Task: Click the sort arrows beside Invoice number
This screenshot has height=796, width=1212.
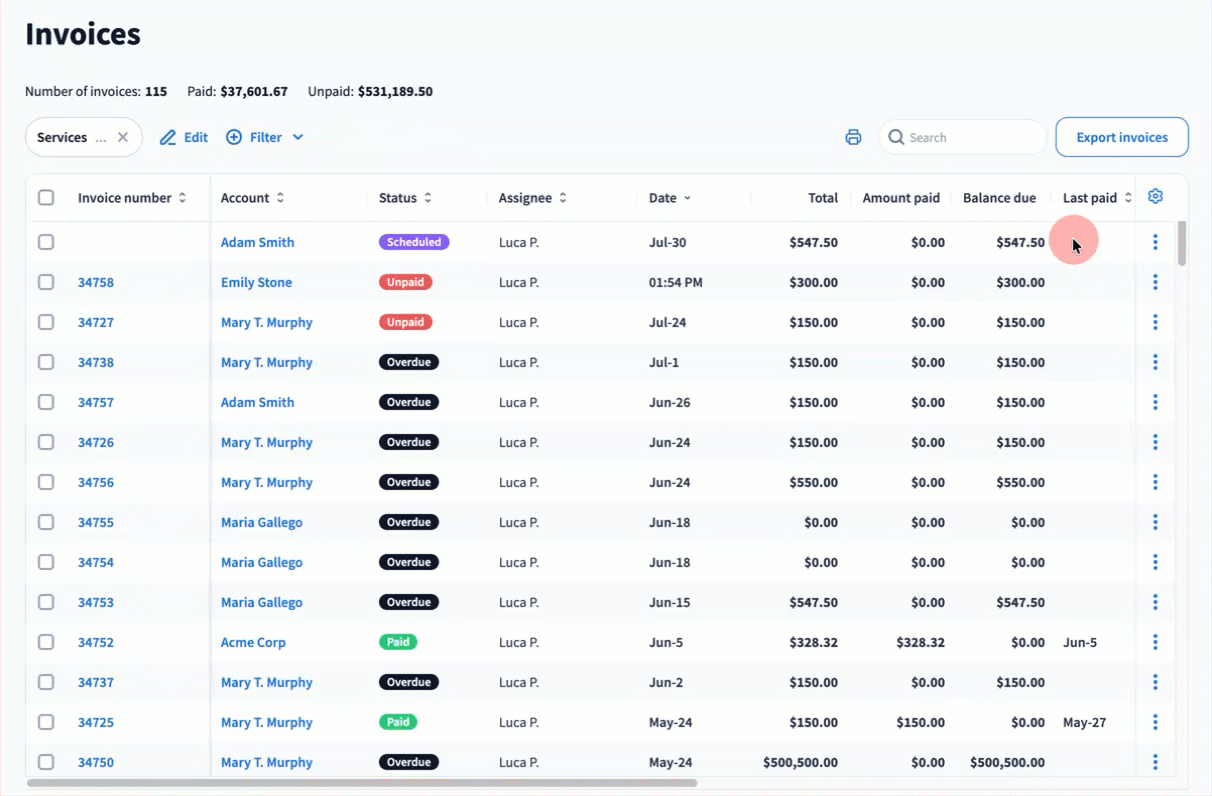Action: coord(182,198)
